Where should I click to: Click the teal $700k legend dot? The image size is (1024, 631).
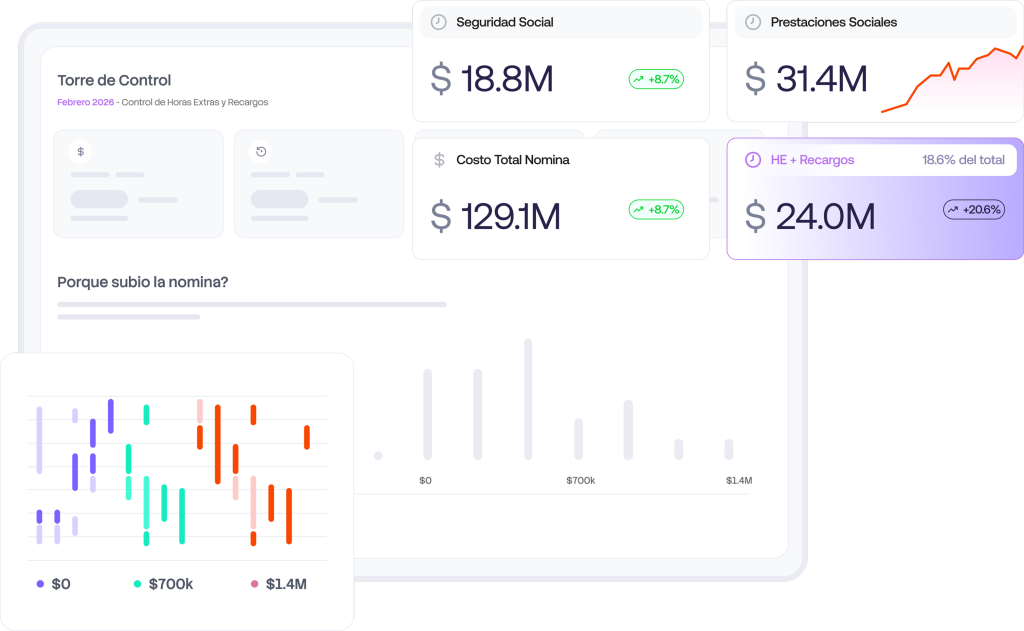pos(137,584)
